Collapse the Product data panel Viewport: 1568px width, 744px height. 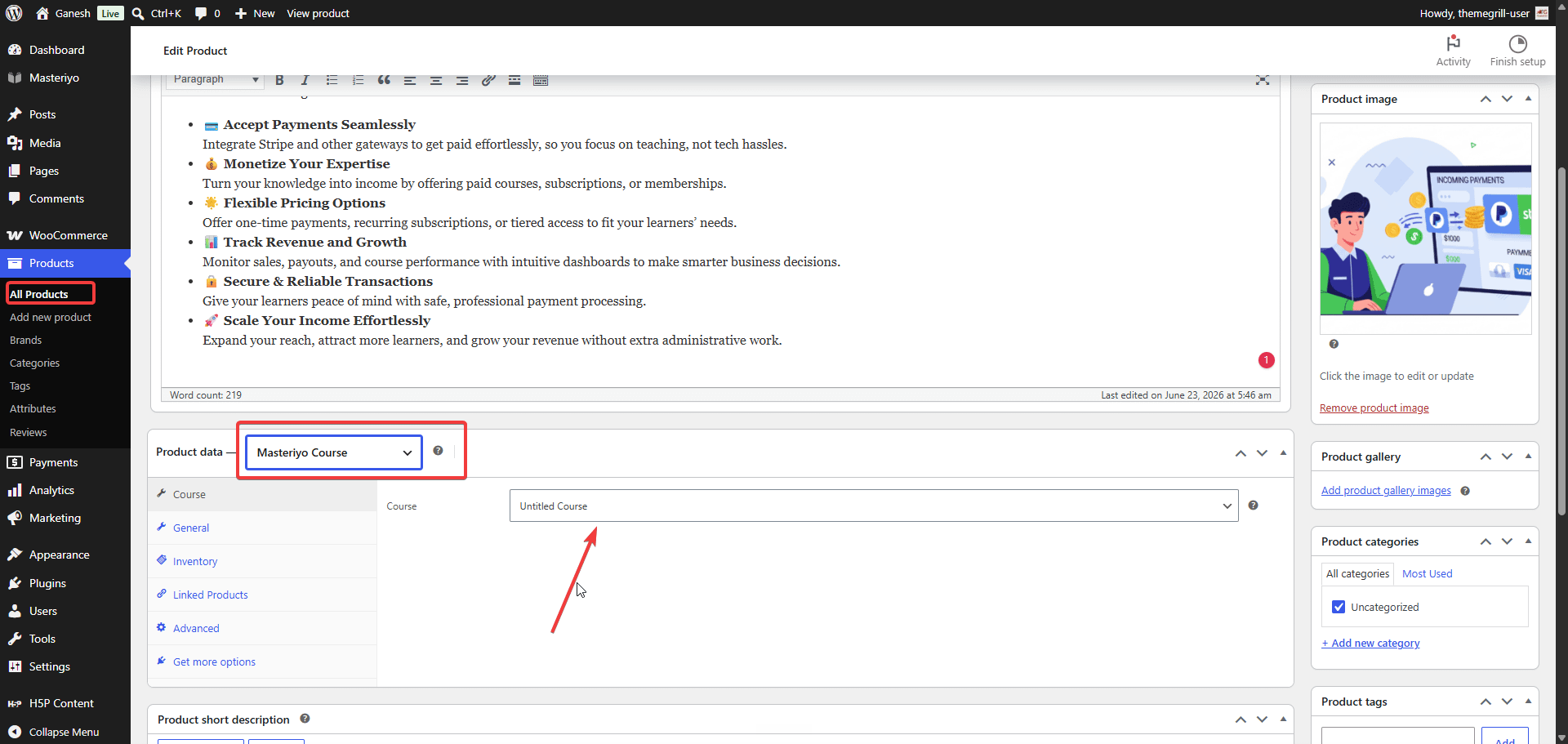[x=1283, y=452]
